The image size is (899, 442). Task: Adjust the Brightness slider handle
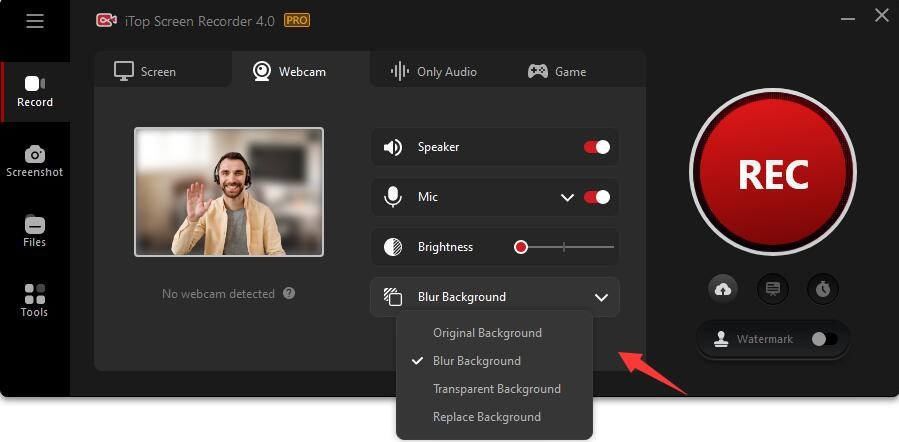521,247
